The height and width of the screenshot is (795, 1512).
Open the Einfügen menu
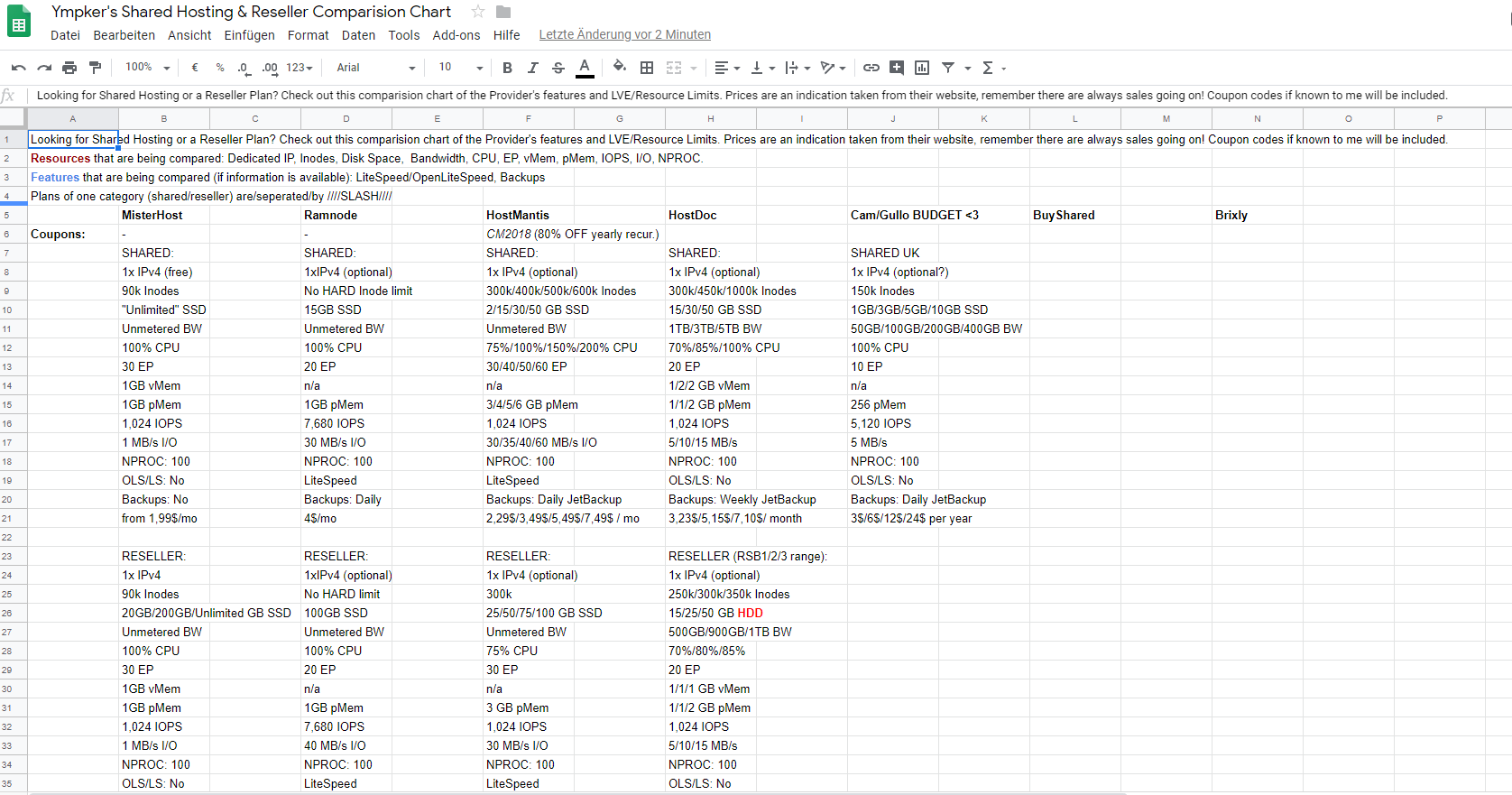(x=250, y=35)
